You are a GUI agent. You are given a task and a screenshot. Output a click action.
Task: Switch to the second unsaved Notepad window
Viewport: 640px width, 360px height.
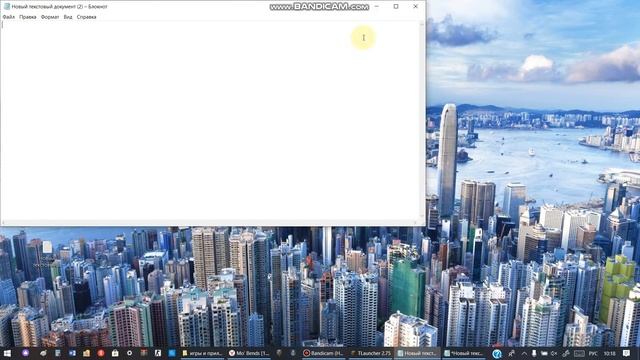(464, 353)
